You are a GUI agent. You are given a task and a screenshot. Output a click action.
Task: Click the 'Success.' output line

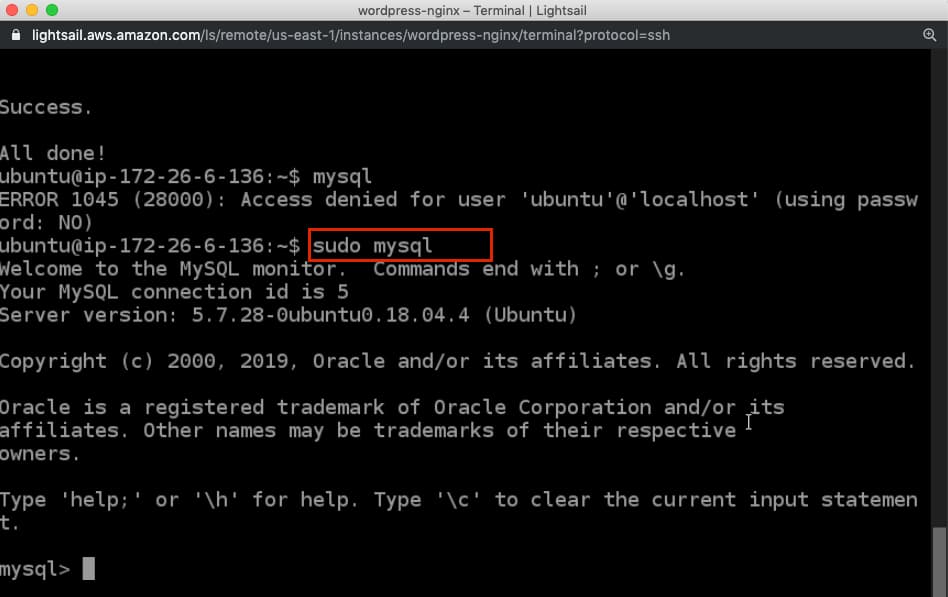pos(46,107)
